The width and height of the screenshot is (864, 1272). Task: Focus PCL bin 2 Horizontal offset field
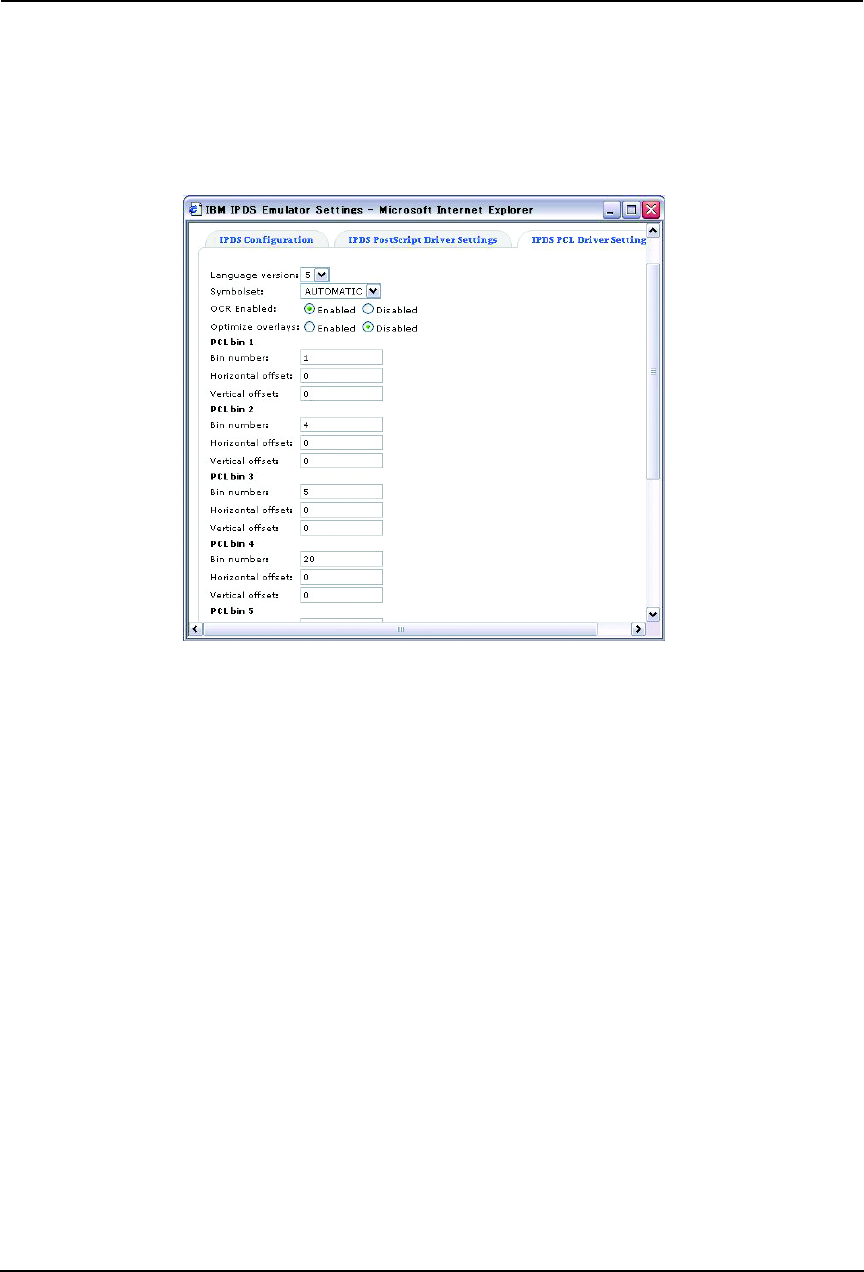coord(342,442)
